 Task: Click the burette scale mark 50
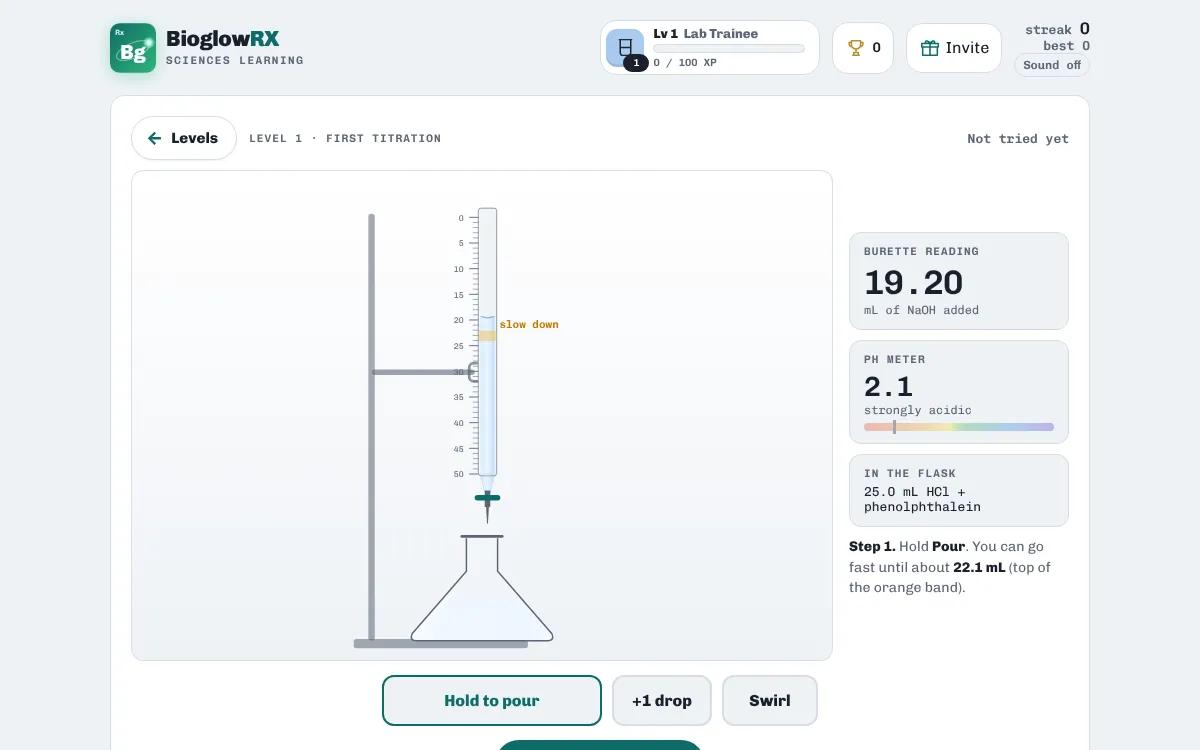click(460, 474)
